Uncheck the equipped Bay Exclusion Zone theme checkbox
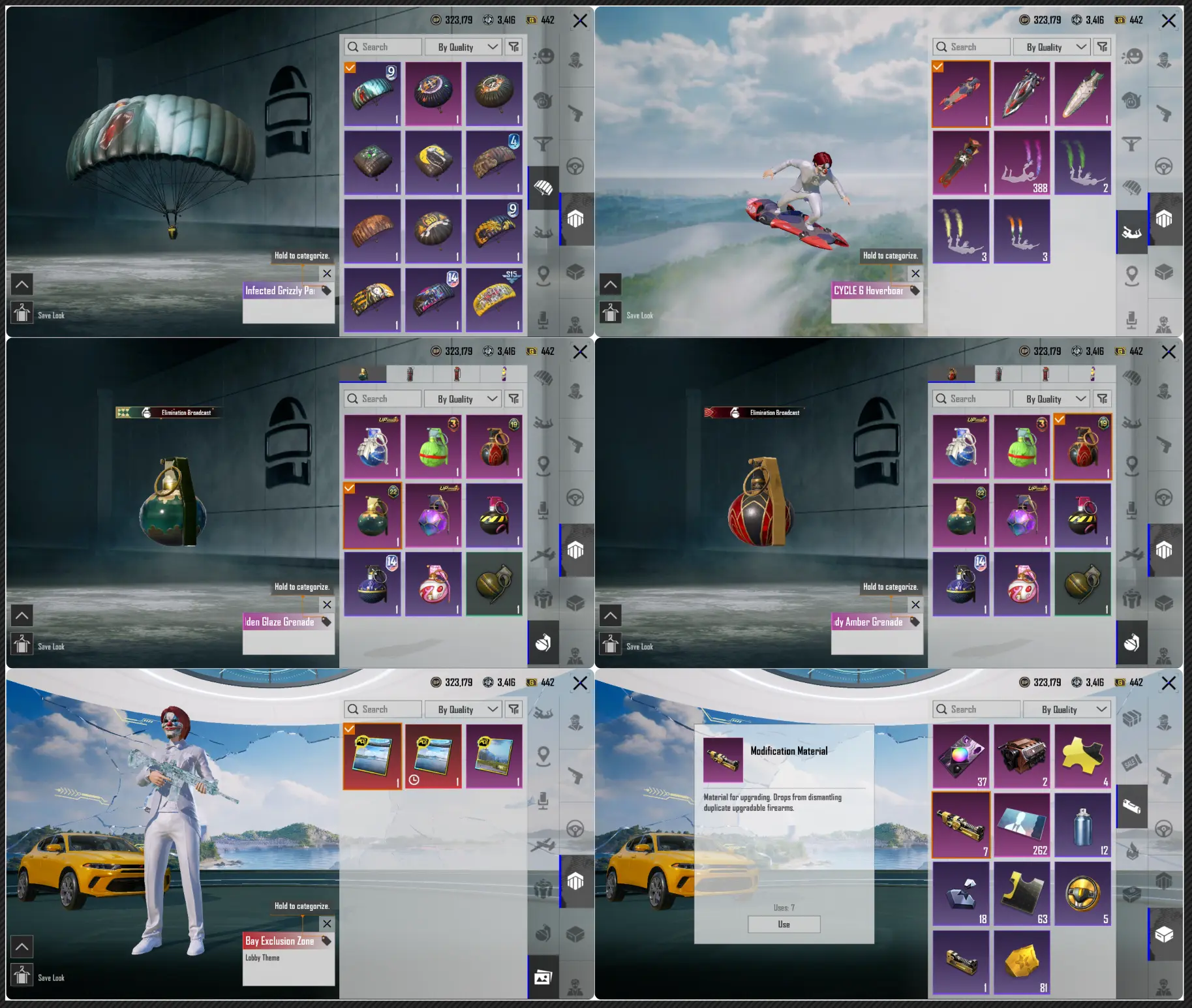This screenshot has height=1008, width=1192. 350,729
